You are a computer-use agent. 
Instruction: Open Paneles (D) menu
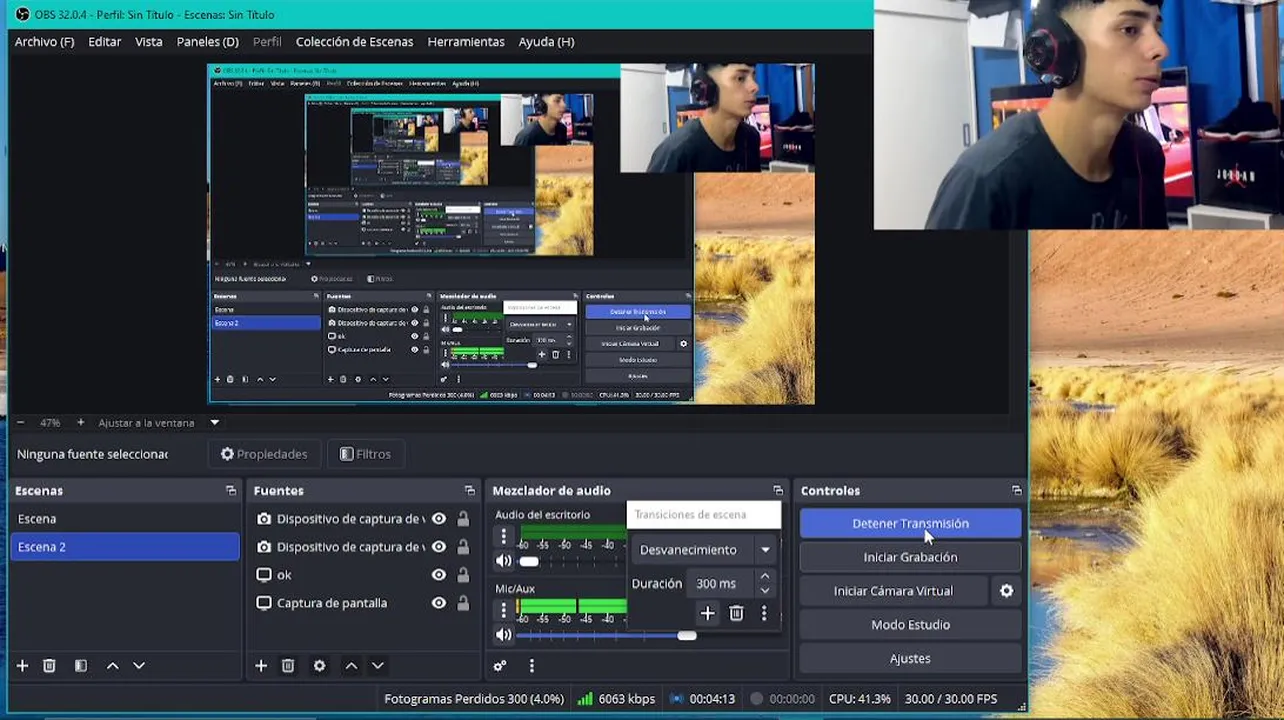pos(207,42)
